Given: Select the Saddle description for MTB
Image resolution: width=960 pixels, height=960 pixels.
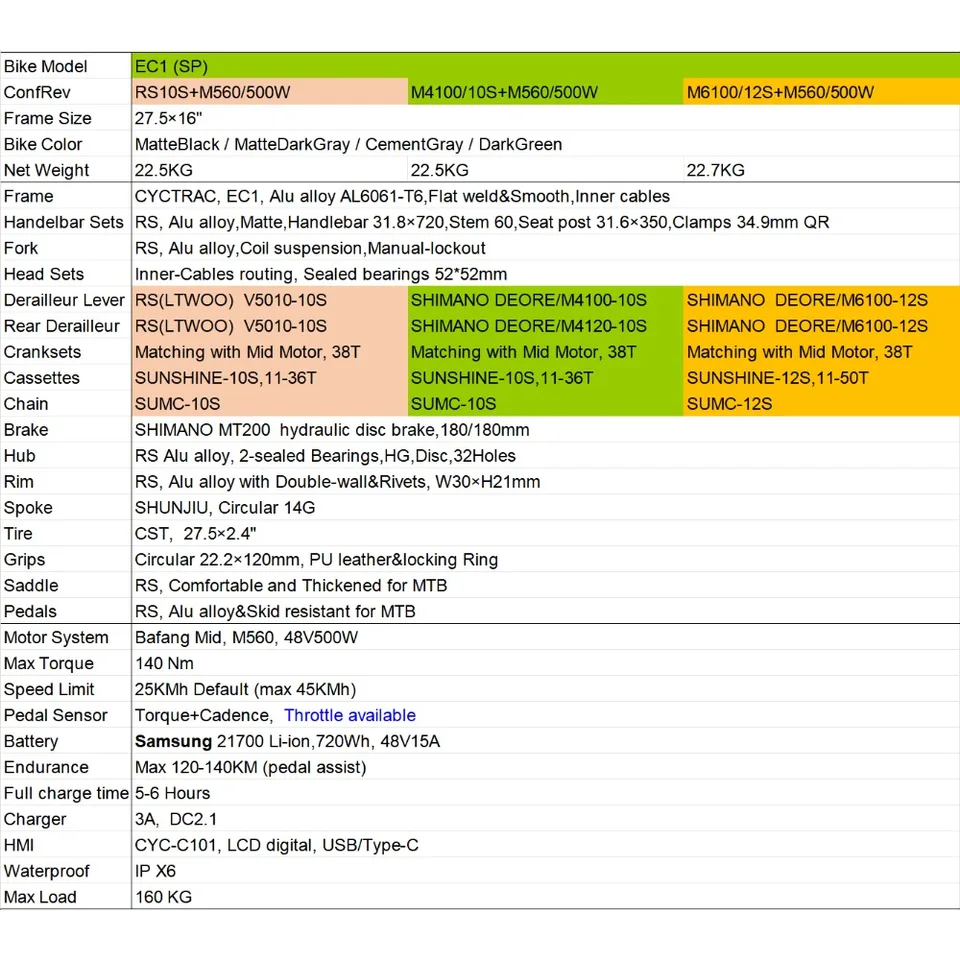Looking at the screenshot, I should pyautogui.click(x=291, y=586).
